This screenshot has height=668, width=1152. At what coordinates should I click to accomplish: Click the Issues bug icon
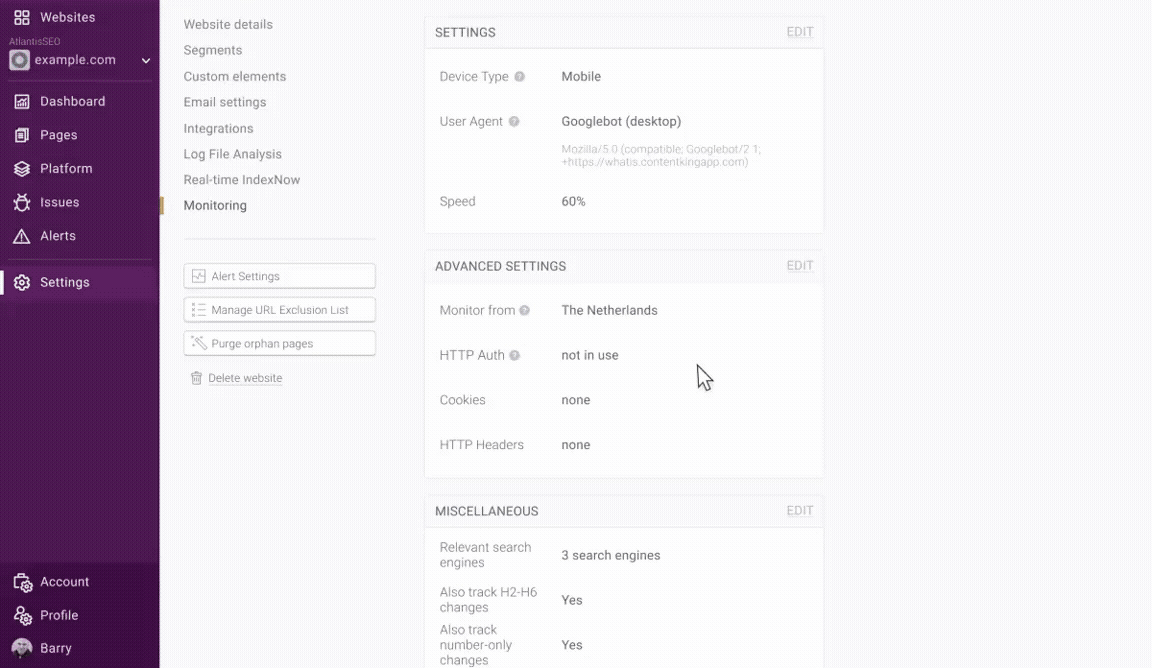[x=21, y=202]
